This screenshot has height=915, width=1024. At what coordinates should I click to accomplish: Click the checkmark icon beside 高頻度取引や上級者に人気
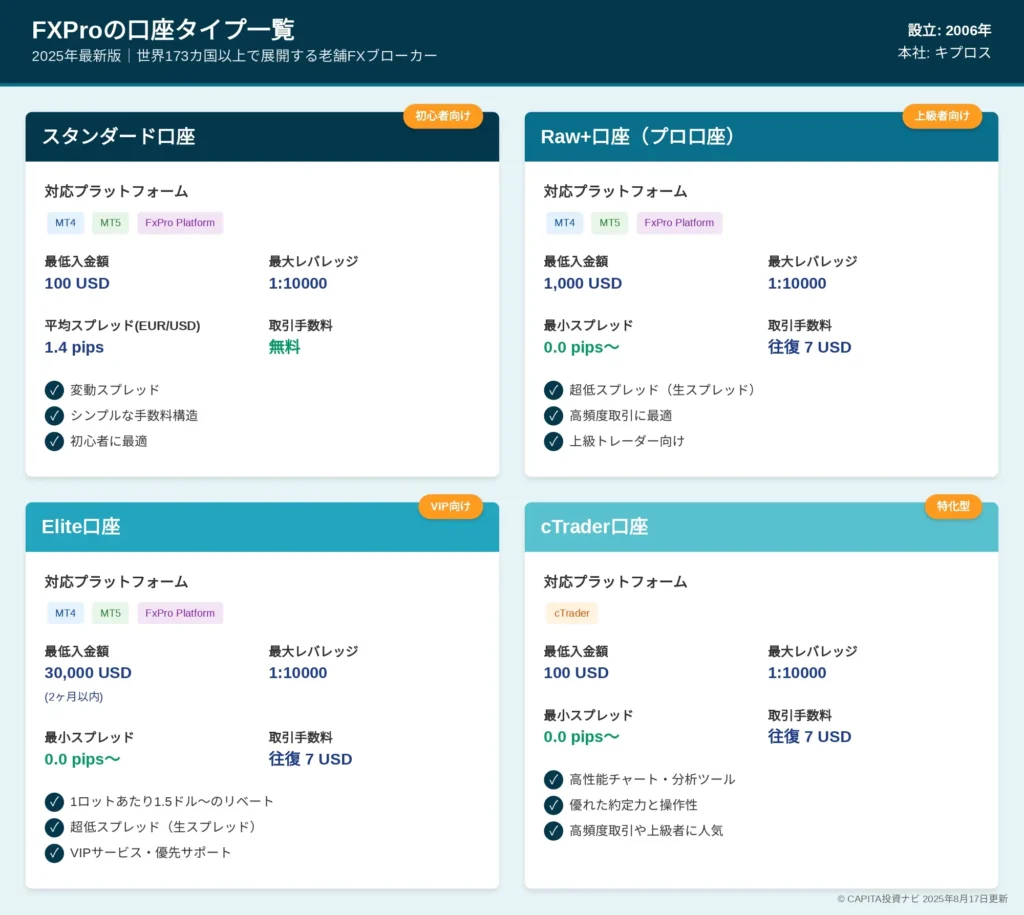tap(553, 831)
